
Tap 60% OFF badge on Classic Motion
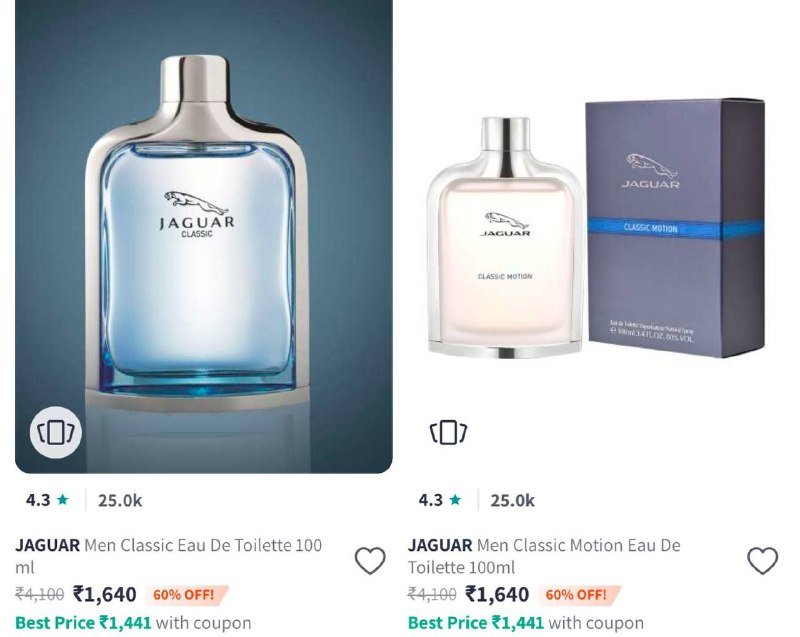pyautogui.click(x=579, y=595)
